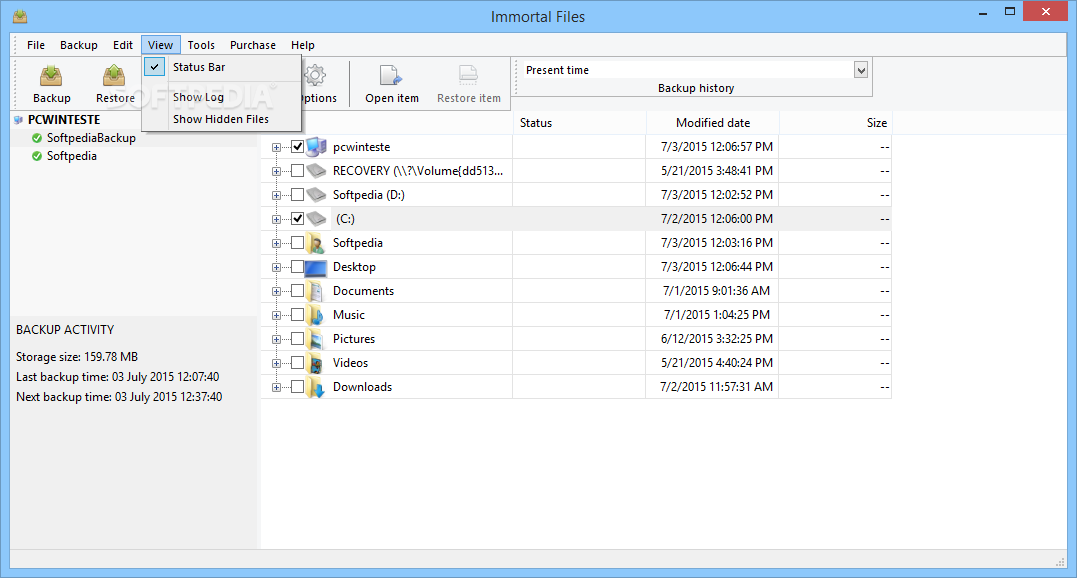1077x578 pixels.
Task: Select the SoftpediaBackup task in sidebar
Action: tap(91, 138)
